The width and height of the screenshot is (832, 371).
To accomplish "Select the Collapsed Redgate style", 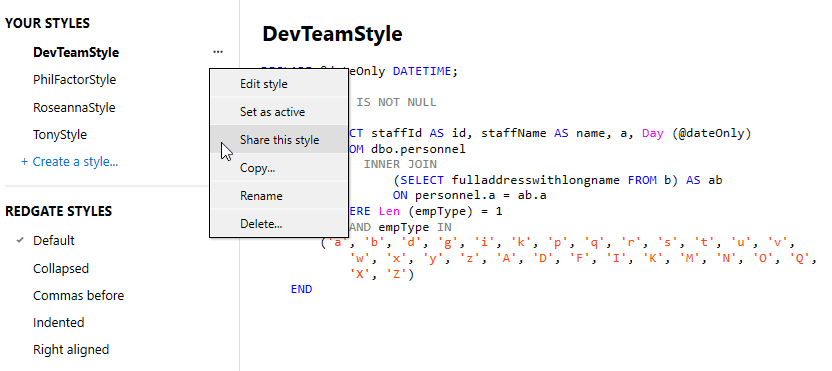I will pos(60,269).
